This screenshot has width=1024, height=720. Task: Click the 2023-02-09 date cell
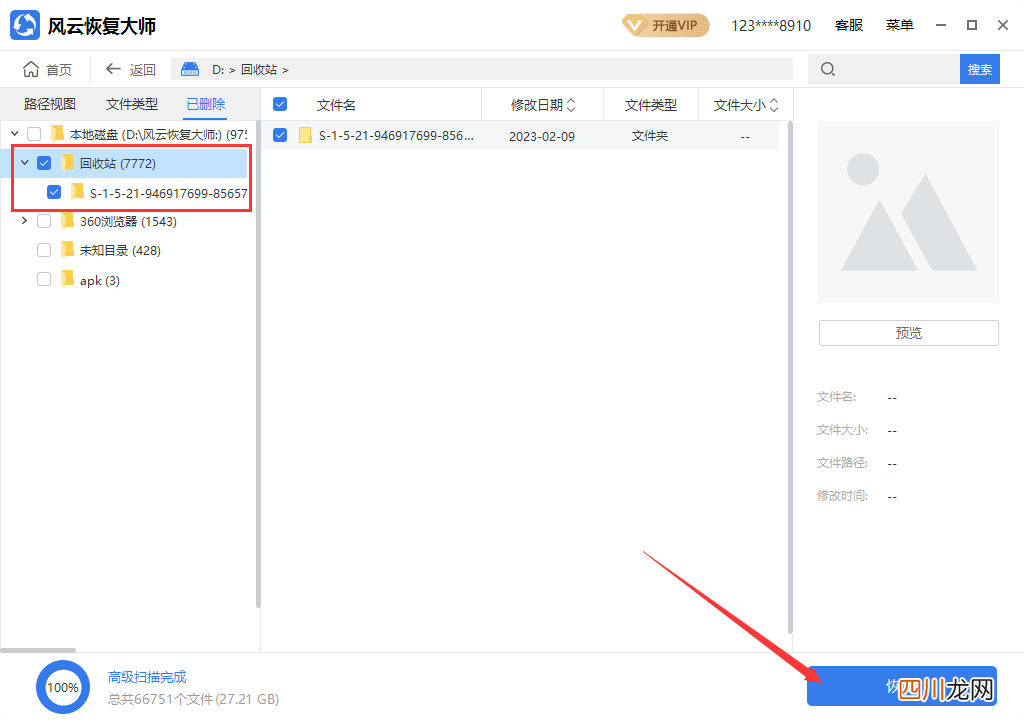tap(542, 136)
